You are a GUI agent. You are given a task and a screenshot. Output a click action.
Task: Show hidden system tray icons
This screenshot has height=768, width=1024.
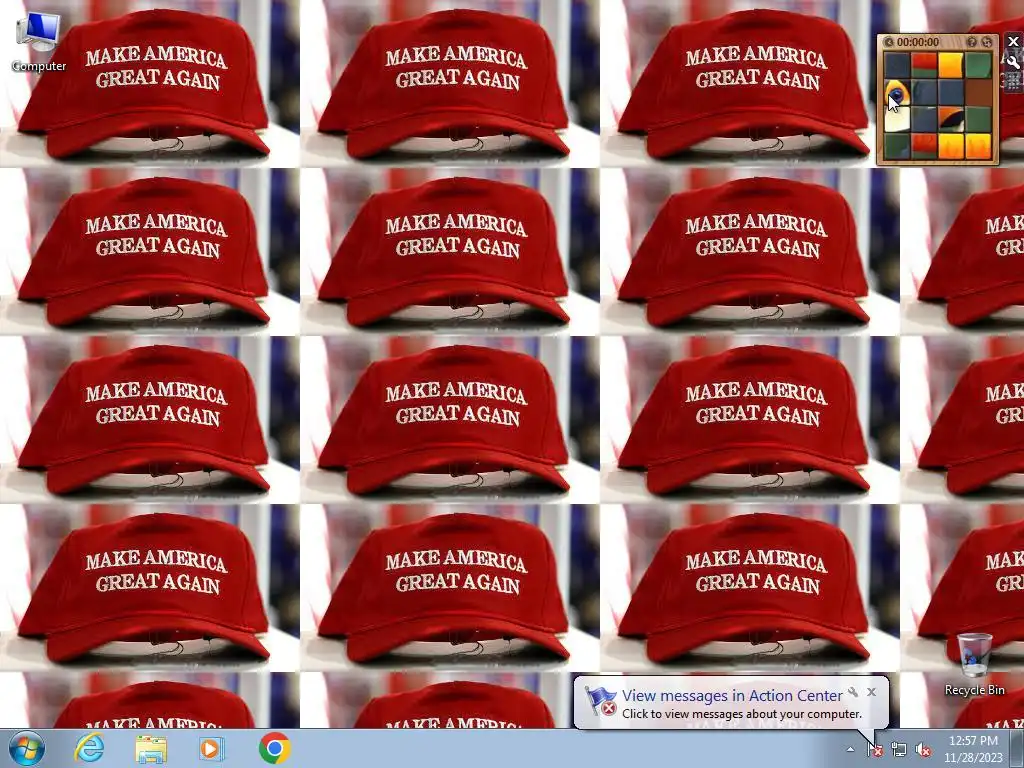pos(850,750)
